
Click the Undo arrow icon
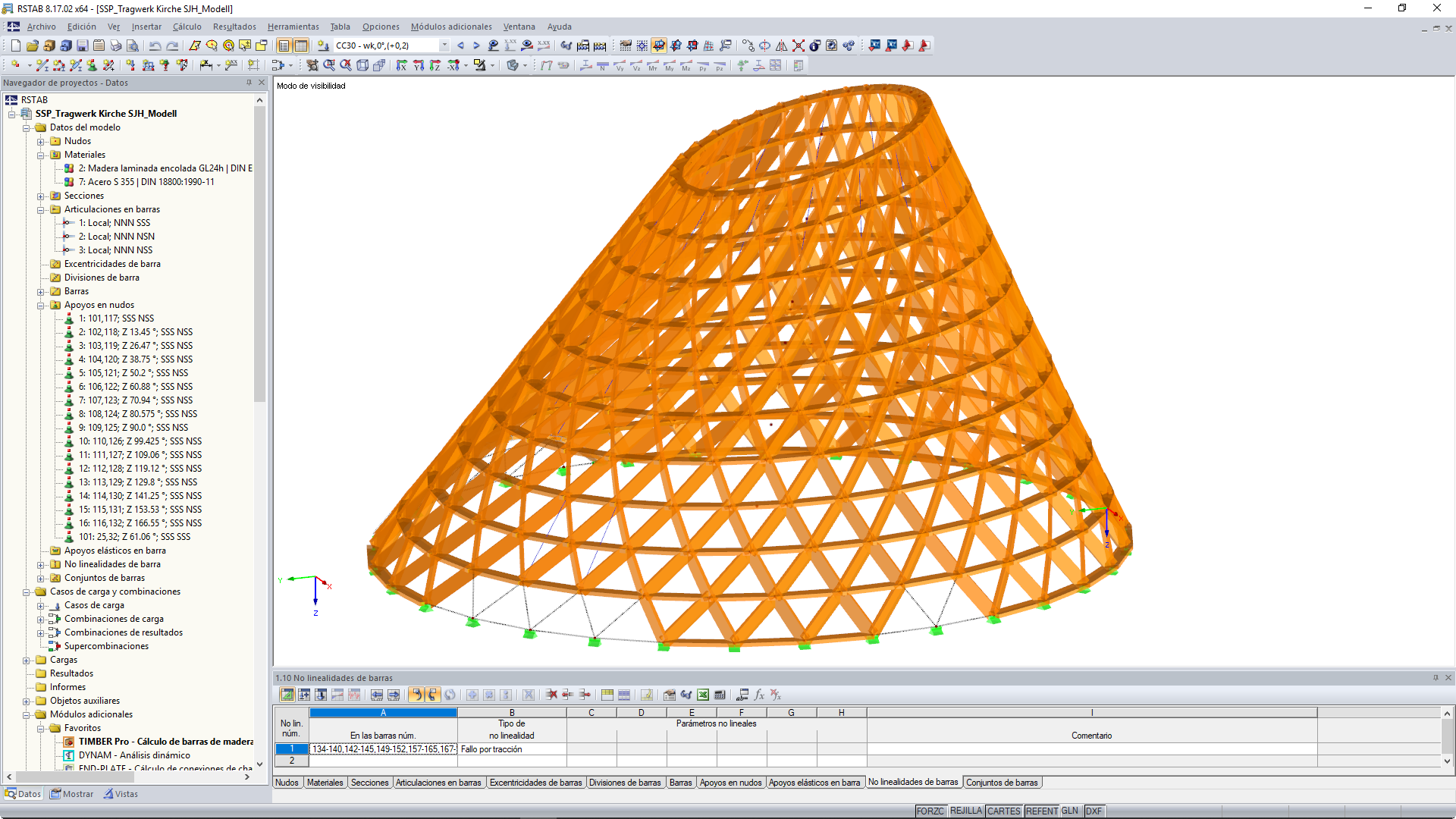(155, 45)
